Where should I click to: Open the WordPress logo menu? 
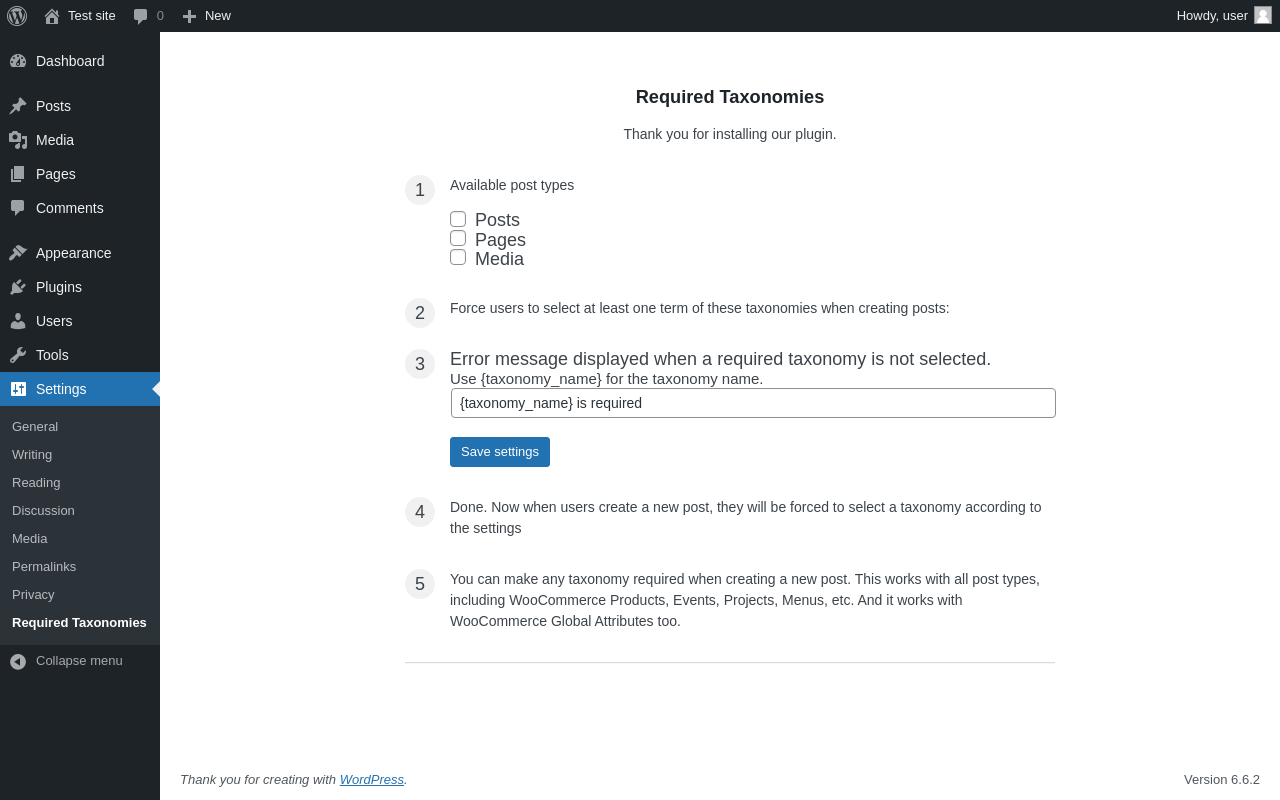(x=17, y=16)
